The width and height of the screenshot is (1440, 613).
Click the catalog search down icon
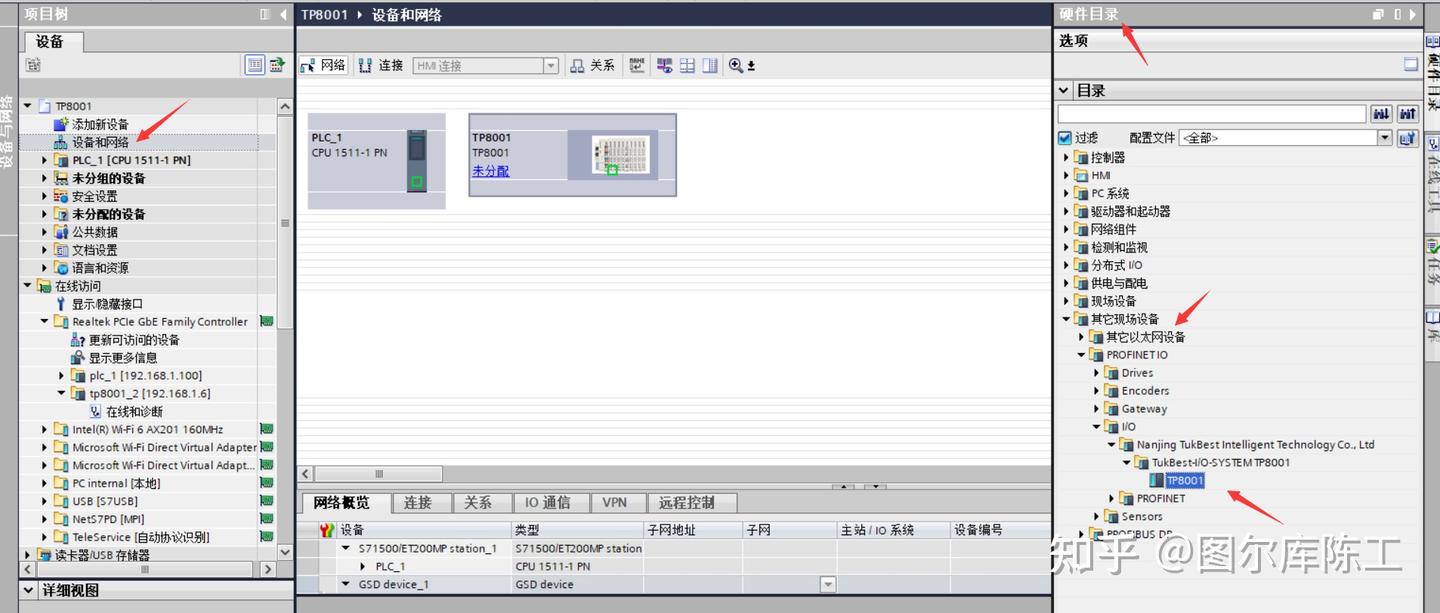coord(1382,114)
